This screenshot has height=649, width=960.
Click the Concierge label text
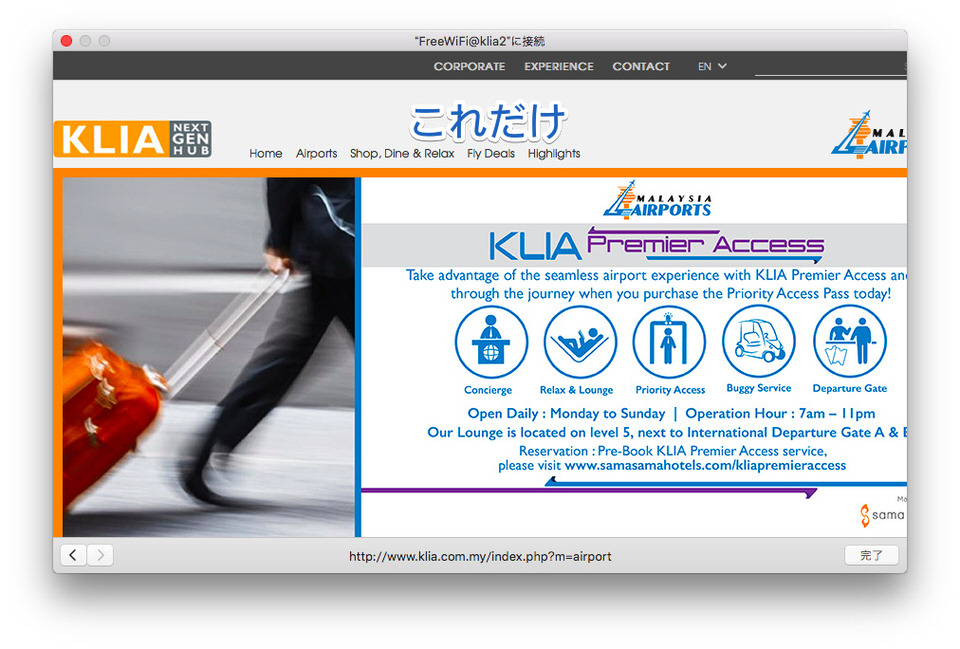tap(488, 390)
